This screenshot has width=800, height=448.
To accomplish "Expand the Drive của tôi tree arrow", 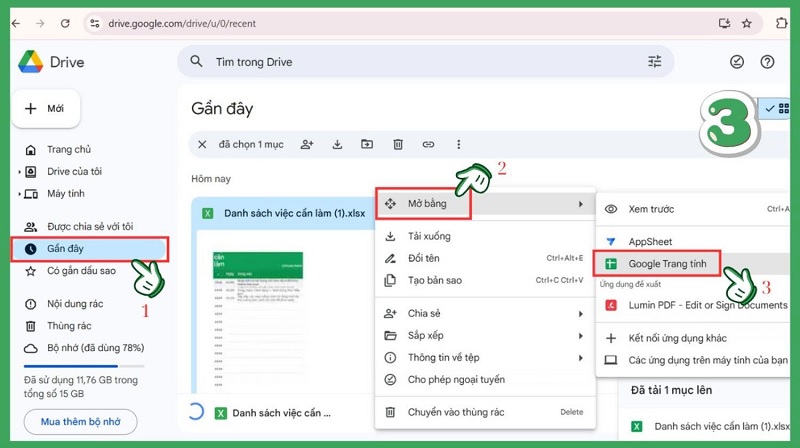I will coord(19,172).
